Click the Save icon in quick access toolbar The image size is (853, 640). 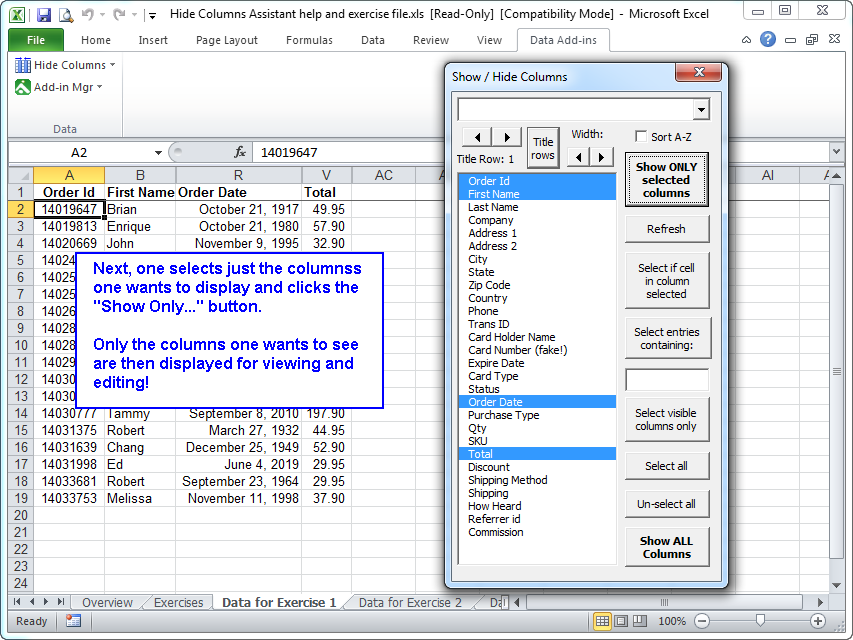click(44, 14)
